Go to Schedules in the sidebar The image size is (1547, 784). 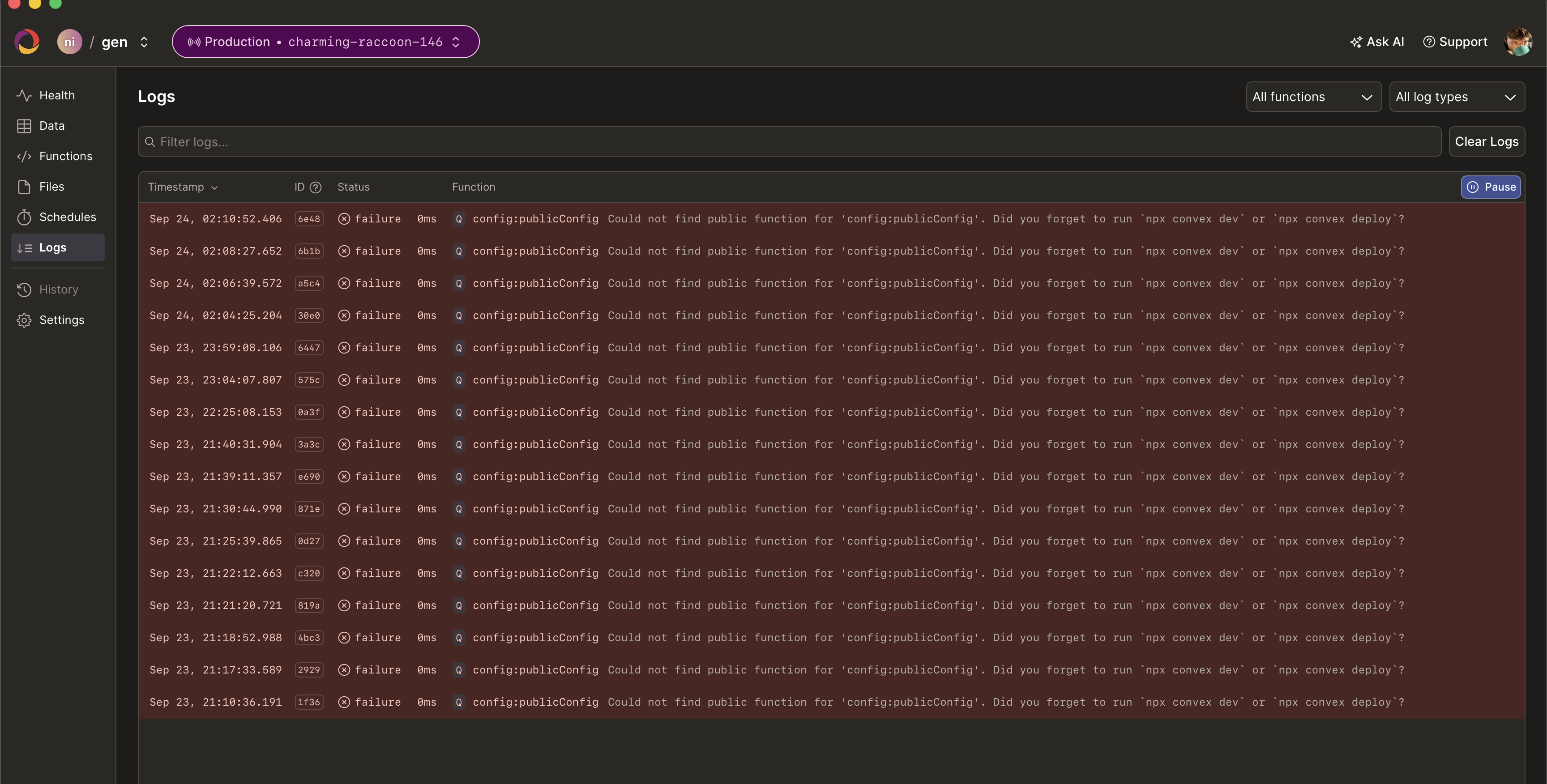58,217
